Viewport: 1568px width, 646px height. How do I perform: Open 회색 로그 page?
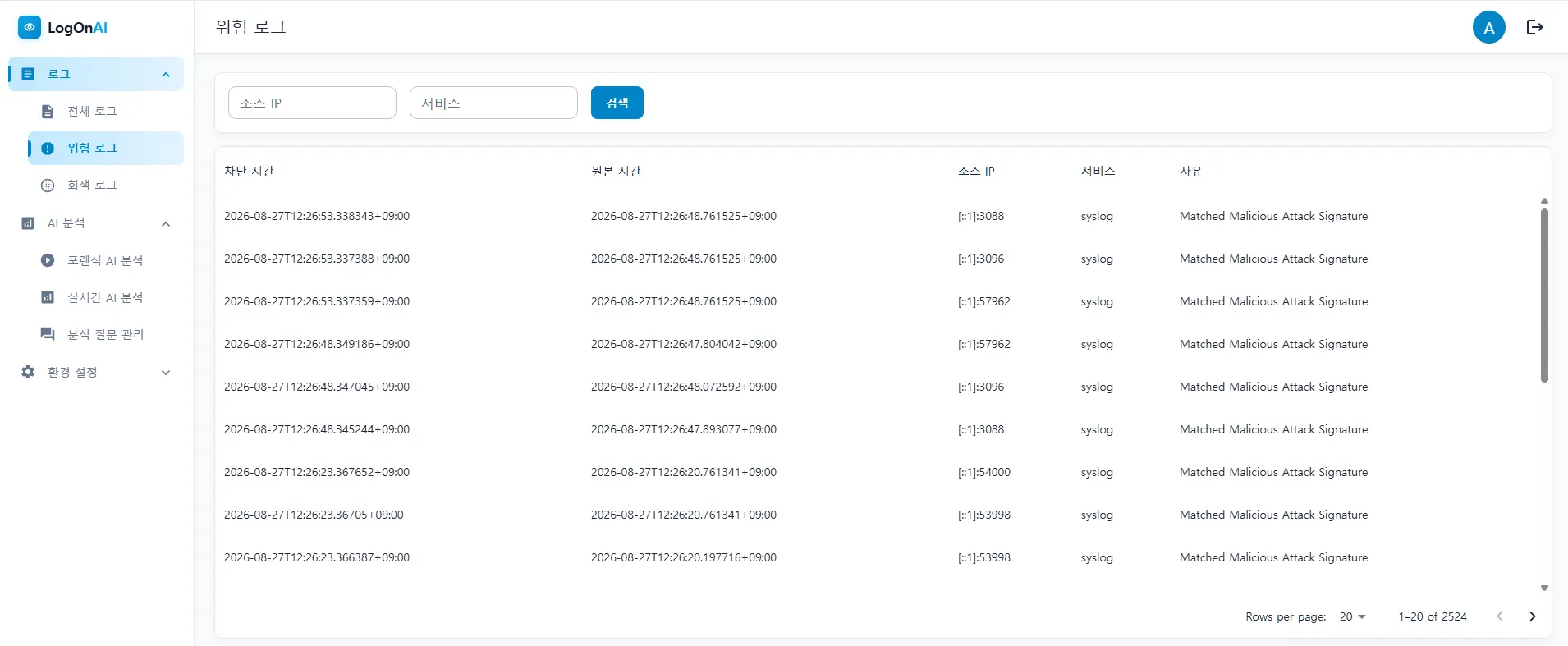click(106, 185)
